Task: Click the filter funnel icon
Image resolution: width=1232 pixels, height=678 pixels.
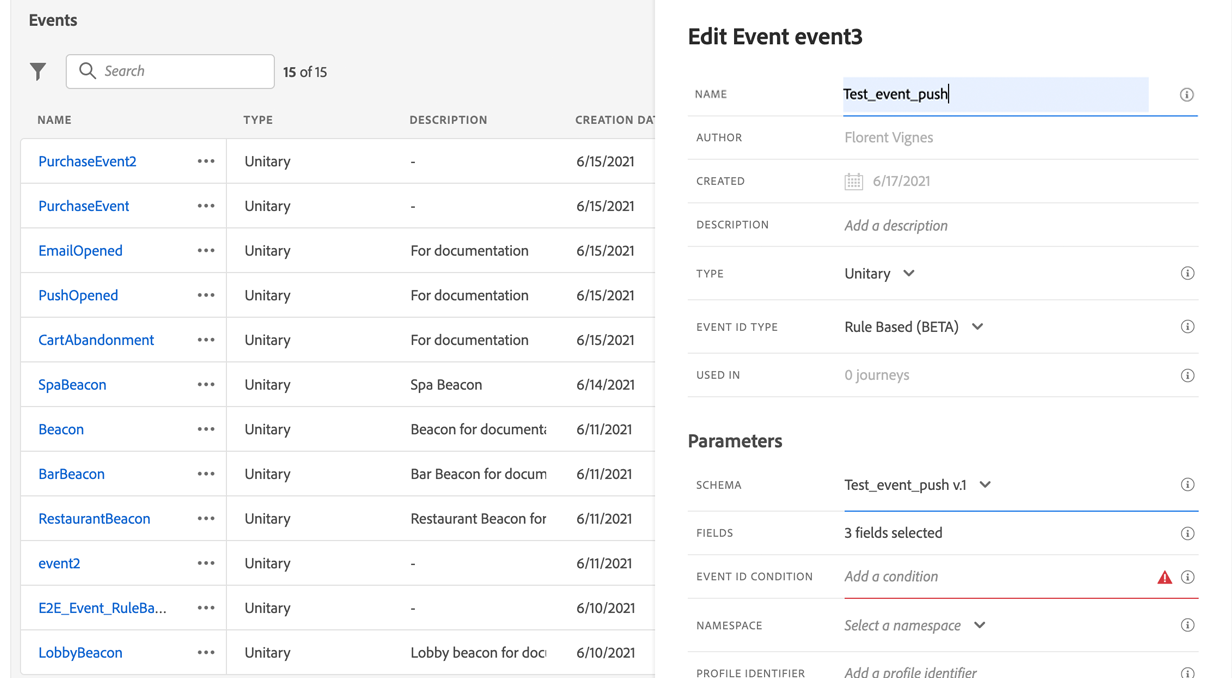Action: 38,71
